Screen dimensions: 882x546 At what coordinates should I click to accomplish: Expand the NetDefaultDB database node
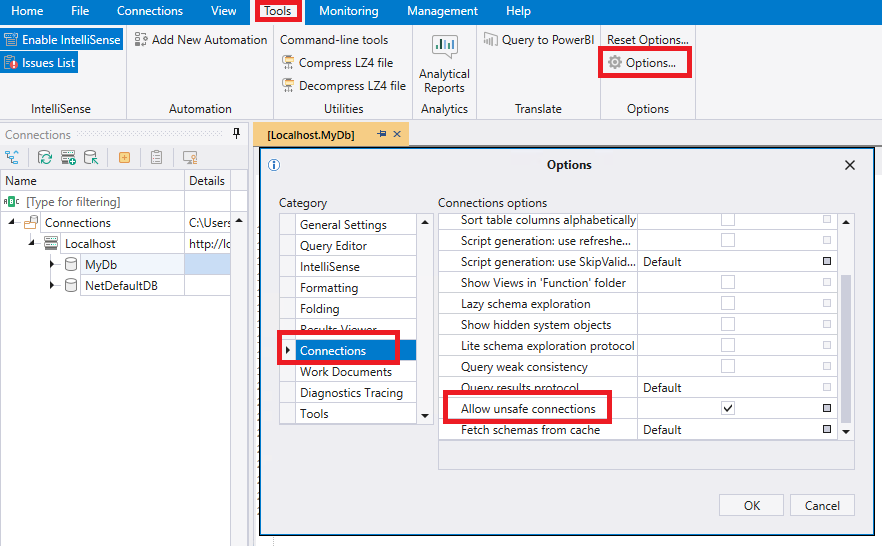click(x=52, y=285)
